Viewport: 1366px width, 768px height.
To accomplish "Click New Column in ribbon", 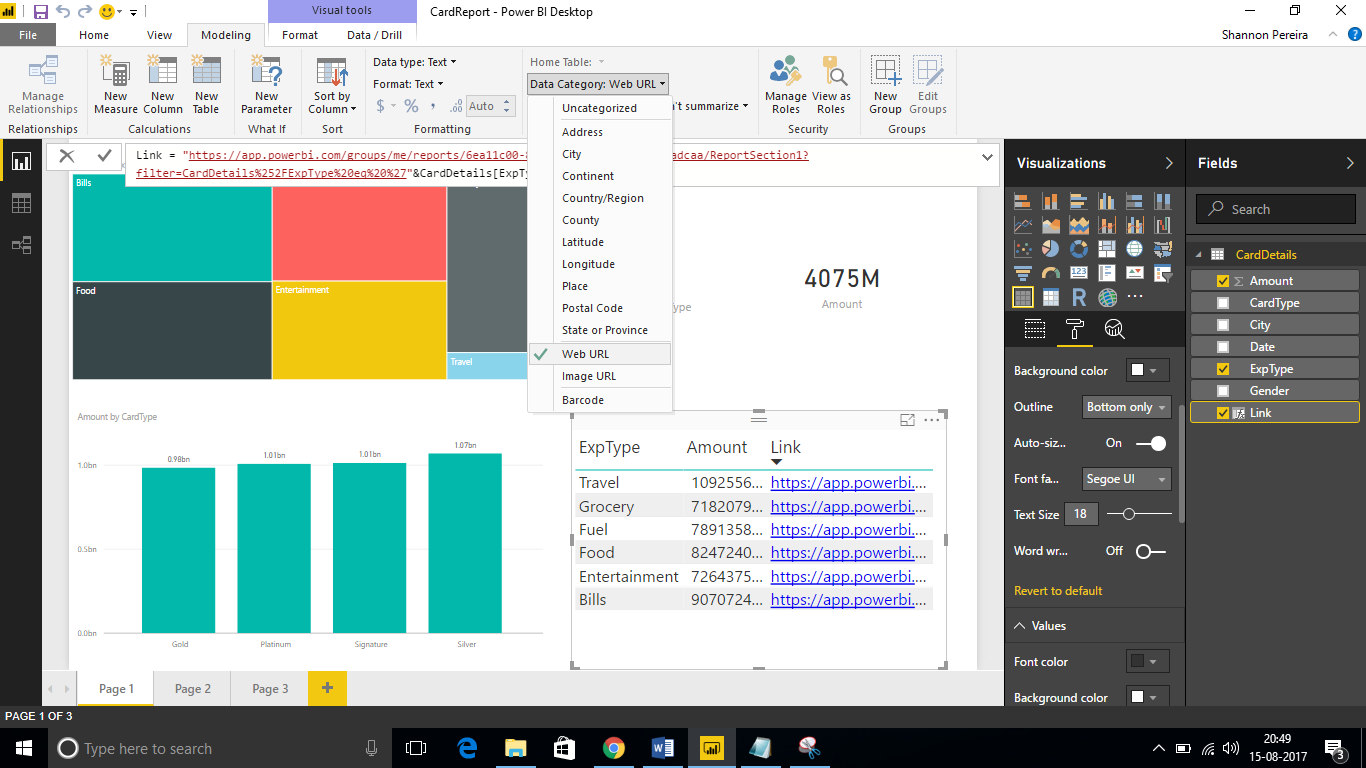I will pos(163,85).
